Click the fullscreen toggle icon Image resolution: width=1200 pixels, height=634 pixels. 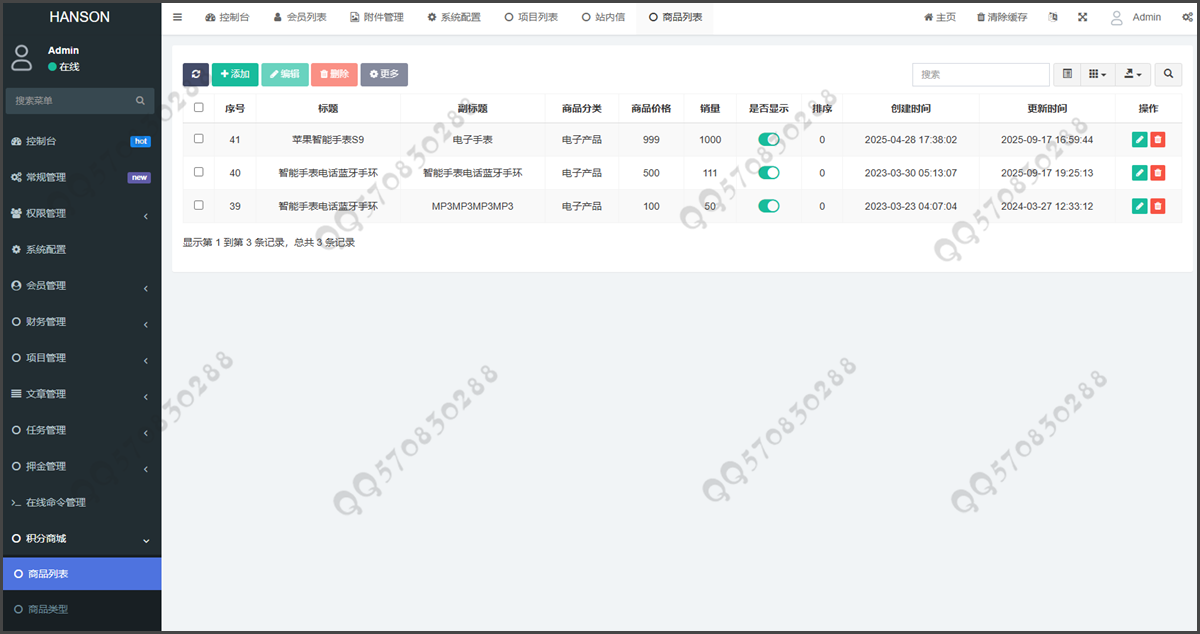1083,17
